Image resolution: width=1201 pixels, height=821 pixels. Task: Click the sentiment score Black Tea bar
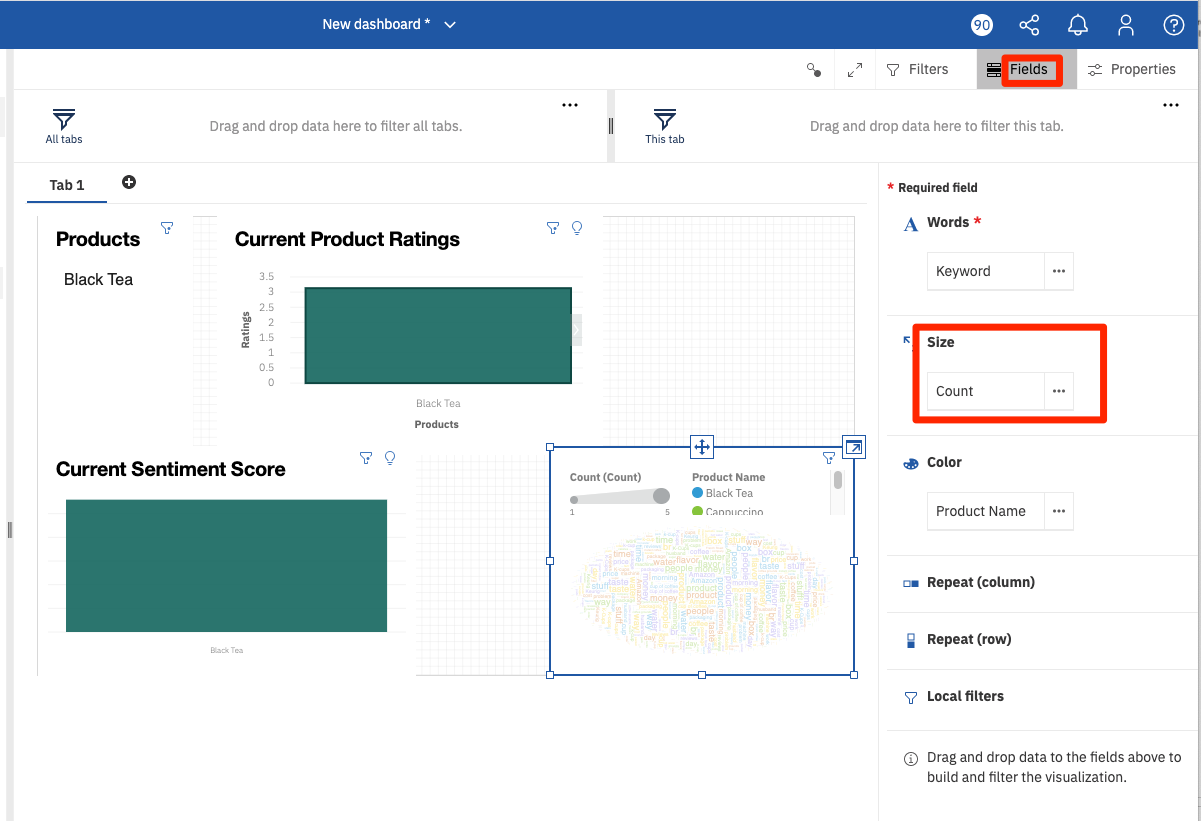(x=226, y=566)
